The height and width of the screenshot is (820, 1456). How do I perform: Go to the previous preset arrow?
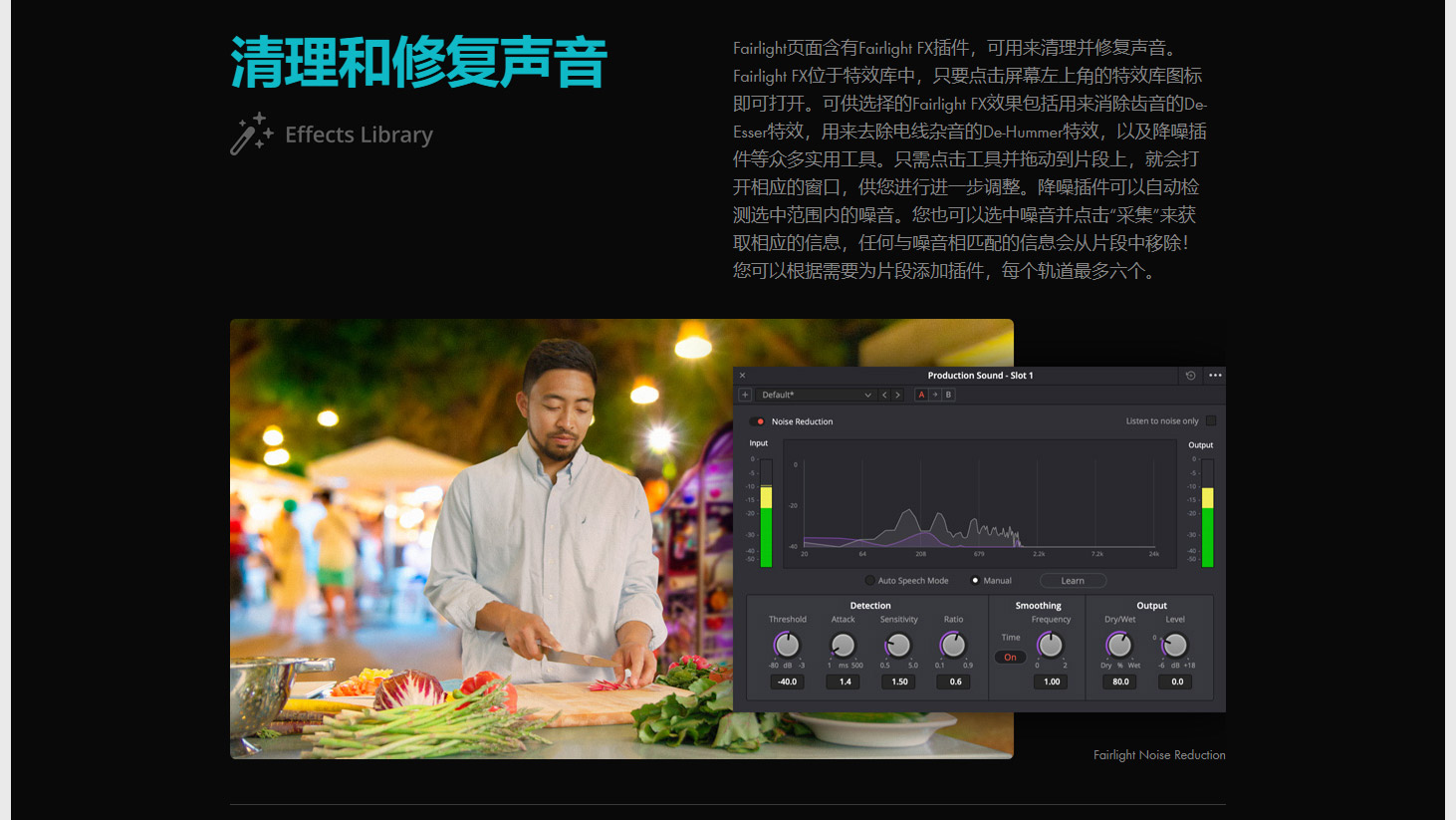point(884,395)
